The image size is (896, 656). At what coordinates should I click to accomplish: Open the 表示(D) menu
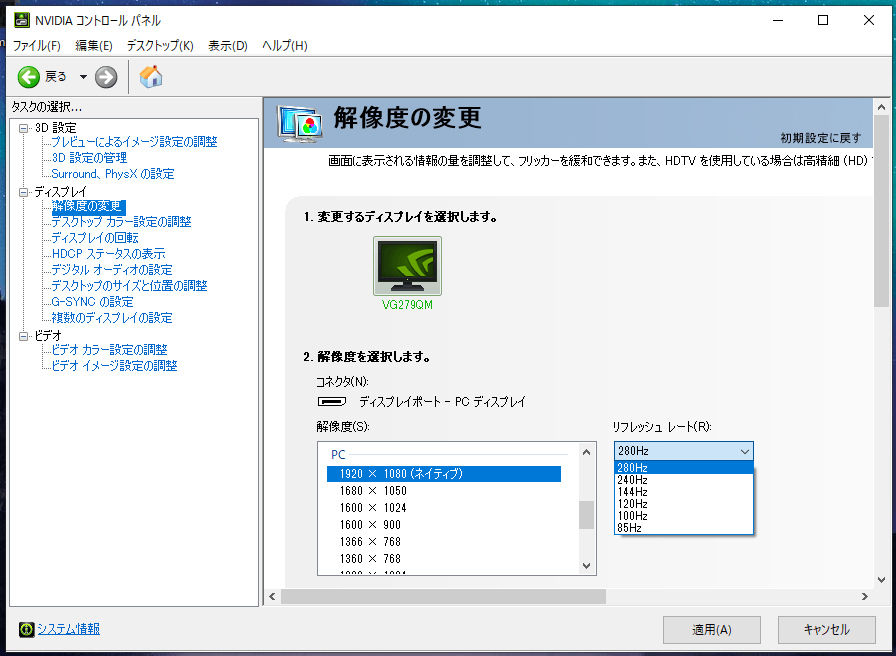click(x=227, y=46)
